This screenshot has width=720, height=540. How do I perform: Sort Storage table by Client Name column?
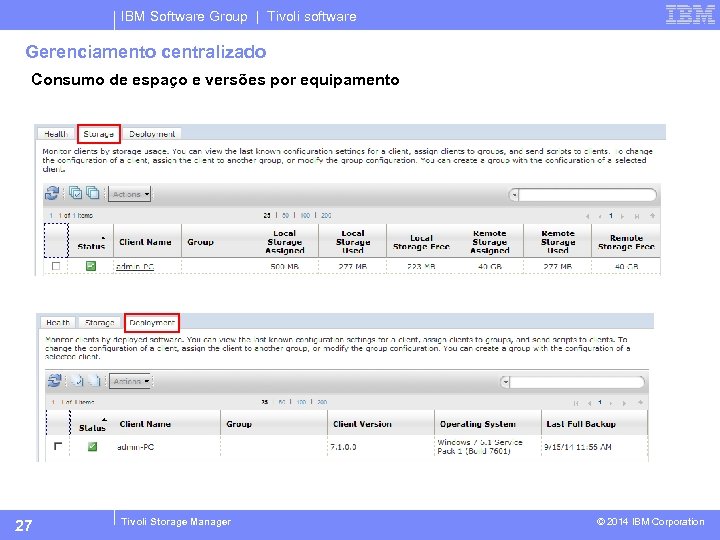(x=147, y=241)
